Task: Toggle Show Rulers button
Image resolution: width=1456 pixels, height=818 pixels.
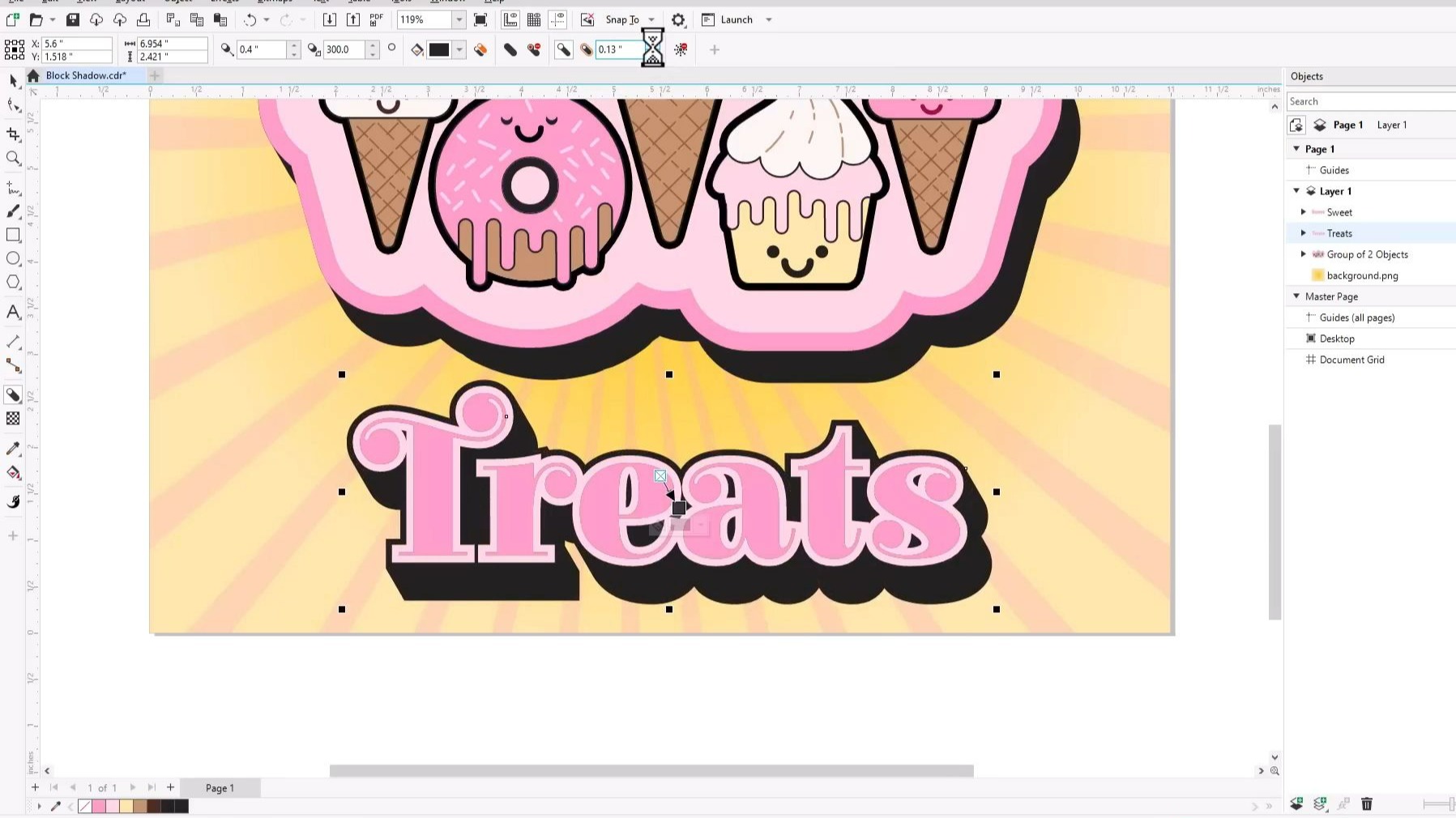Action: (x=510, y=19)
